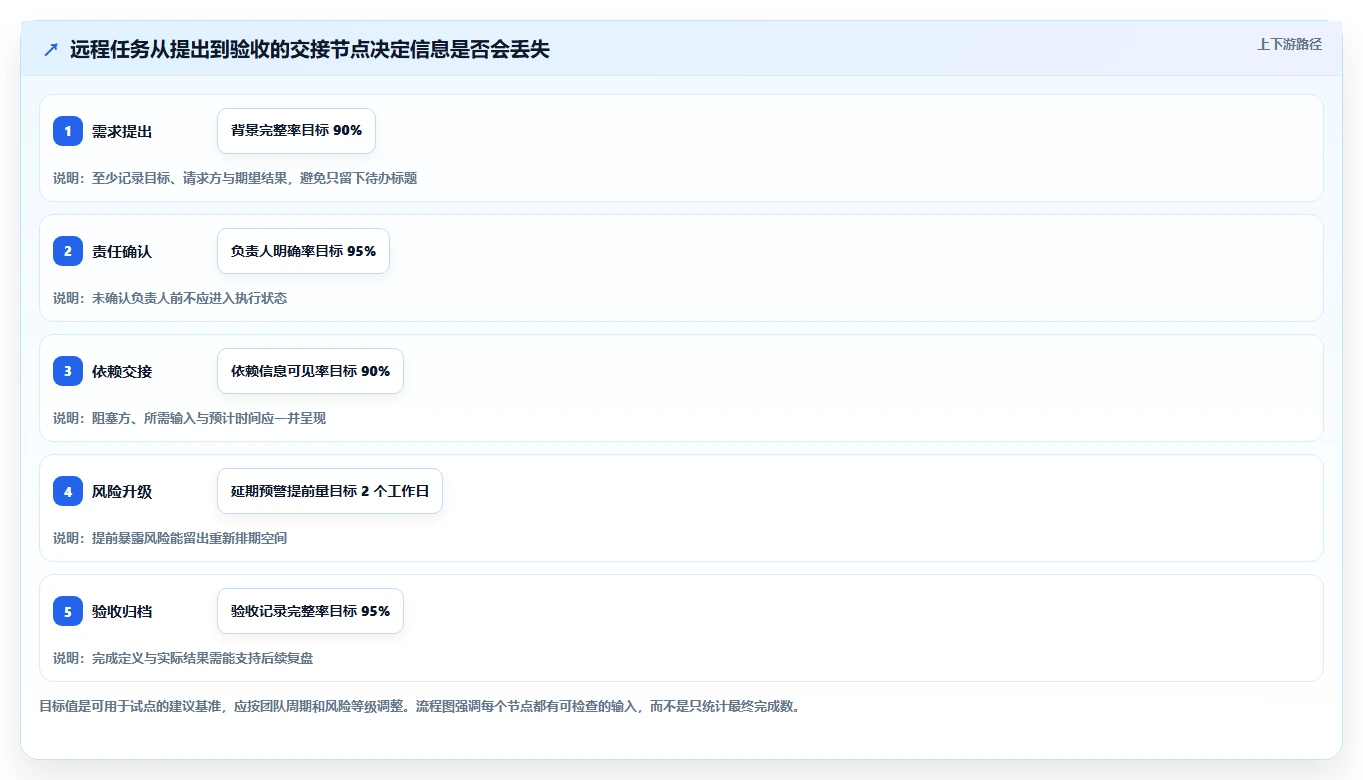The image size is (1363, 780).
Task: Select step badge 2 for 责任确认
Action: 68,251
